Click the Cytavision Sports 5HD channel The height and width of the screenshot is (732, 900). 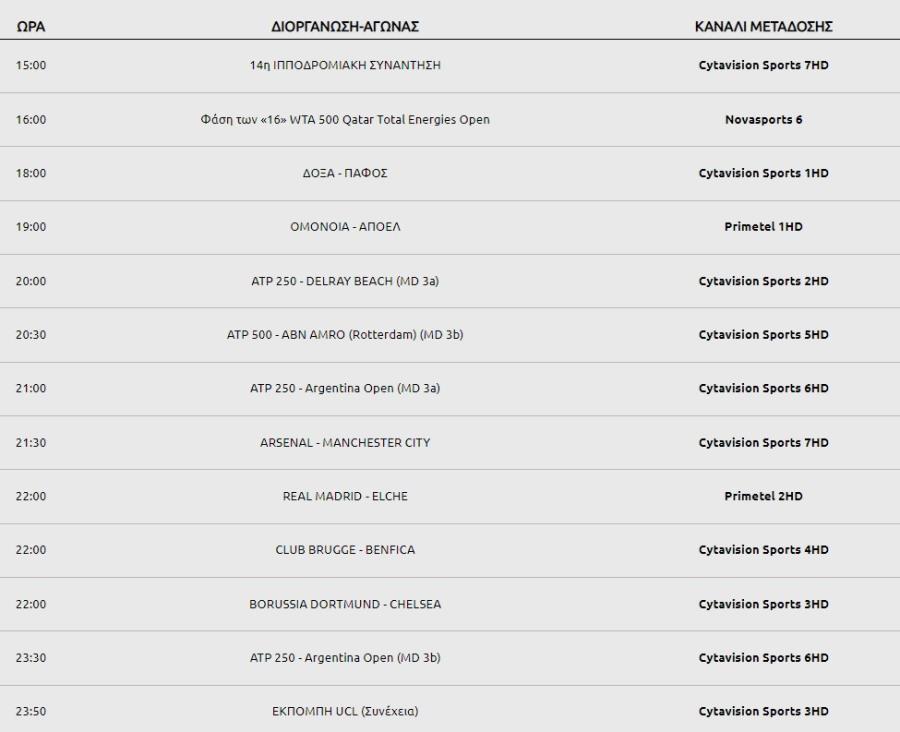click(763, 335)
